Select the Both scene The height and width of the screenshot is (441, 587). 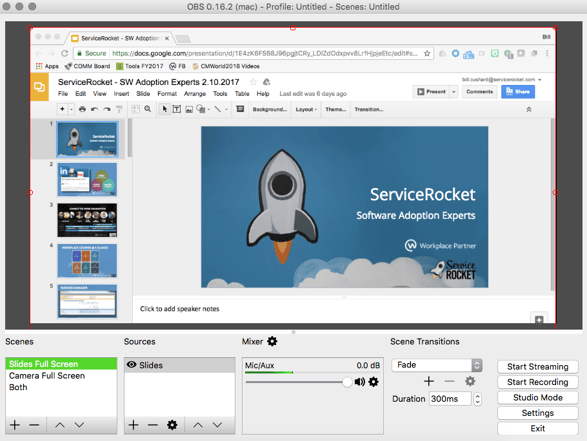pyautogui.click(x=61, y=387)
